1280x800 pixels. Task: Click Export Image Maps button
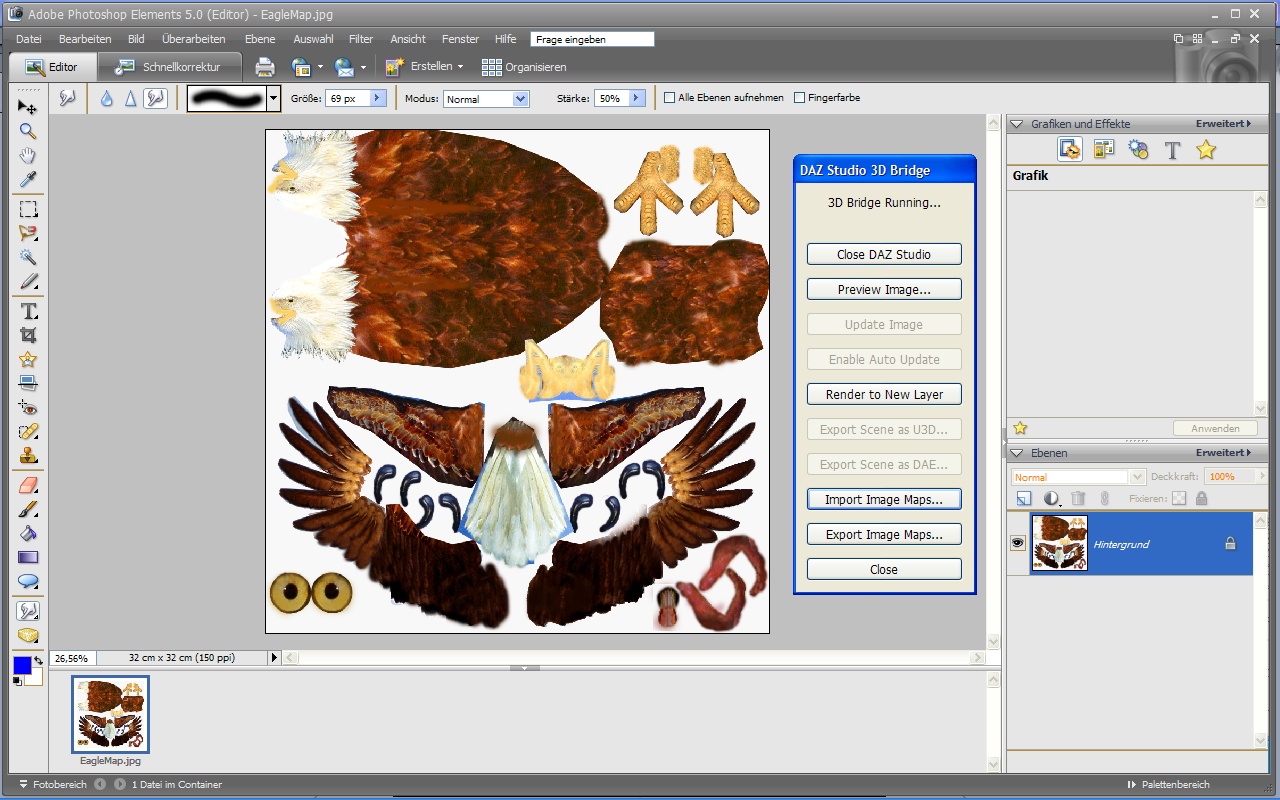coord(884,534)
